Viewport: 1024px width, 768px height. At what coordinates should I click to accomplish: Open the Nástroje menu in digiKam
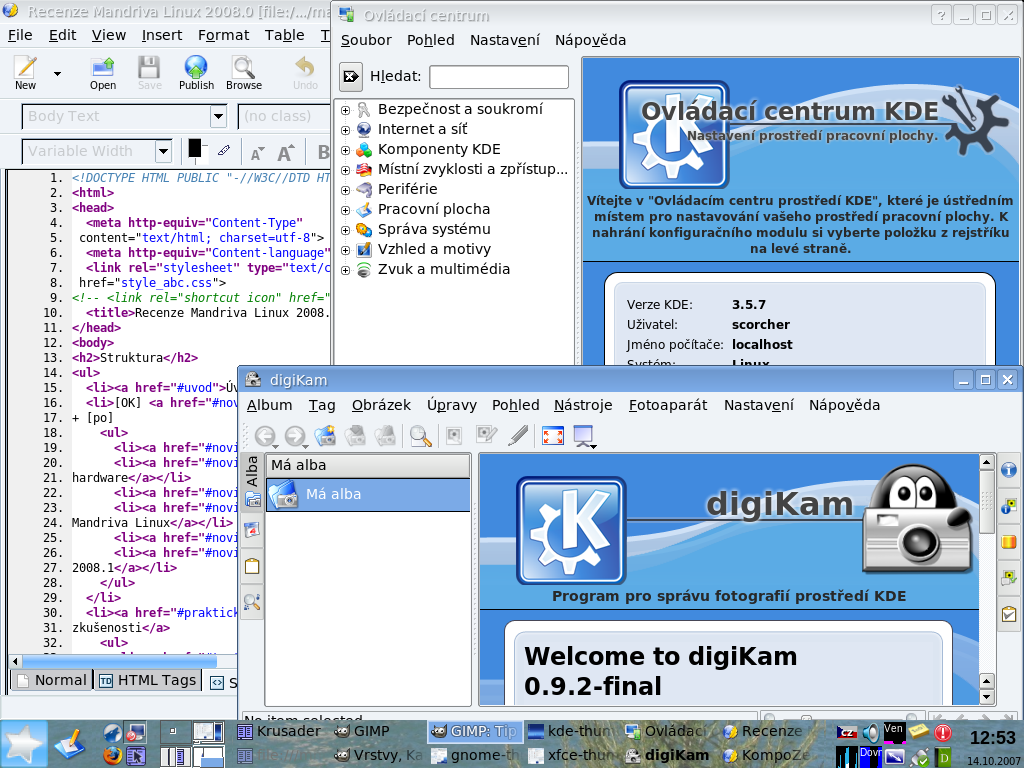(583, 406)
